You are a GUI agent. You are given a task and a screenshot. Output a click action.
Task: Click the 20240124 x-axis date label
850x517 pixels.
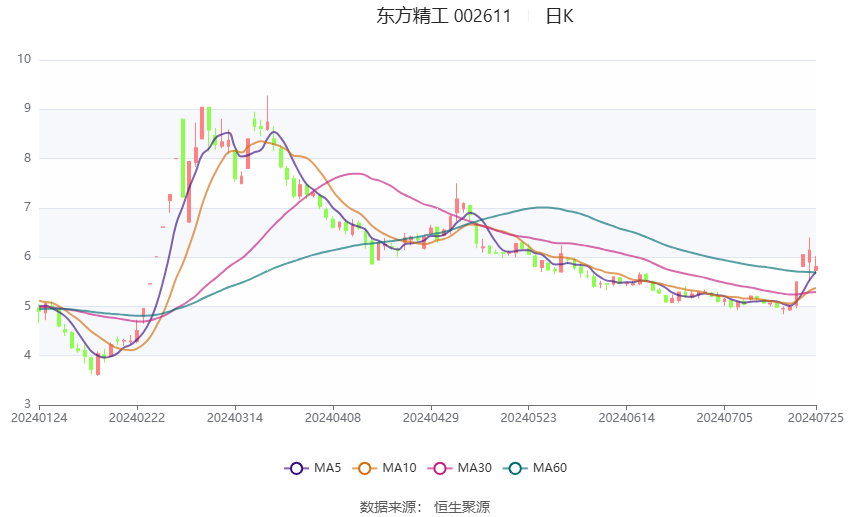point(39,418)
